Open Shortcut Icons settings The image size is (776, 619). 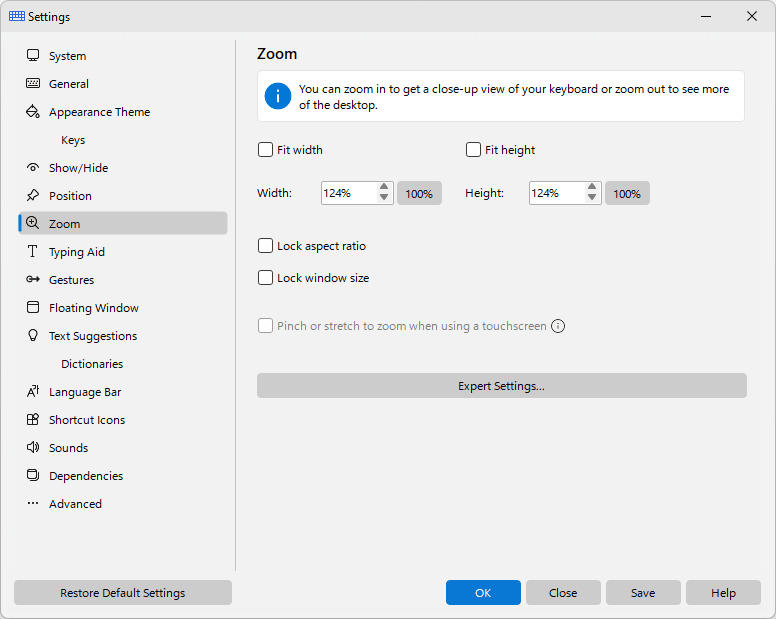tap(123, 420)
